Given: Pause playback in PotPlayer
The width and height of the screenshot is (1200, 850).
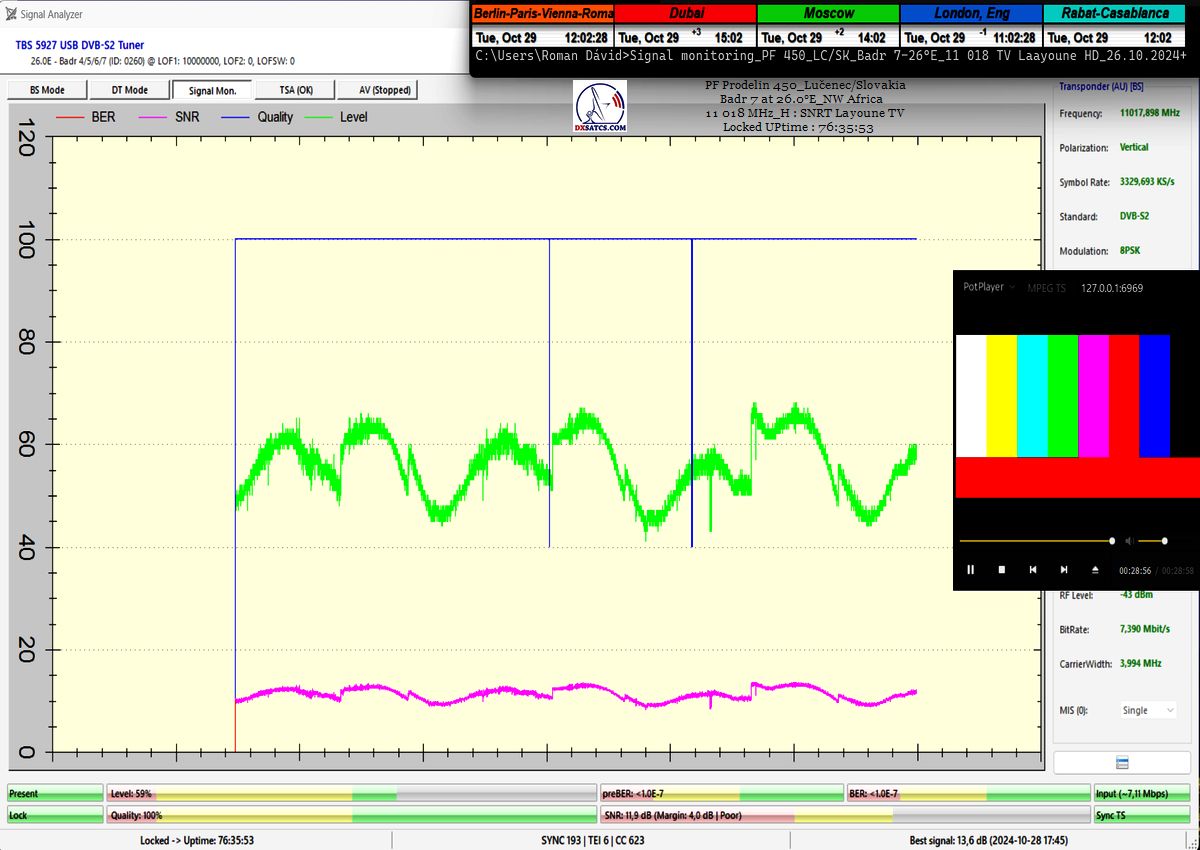Looking at the screenshot, I should click(x=970, y=570).
